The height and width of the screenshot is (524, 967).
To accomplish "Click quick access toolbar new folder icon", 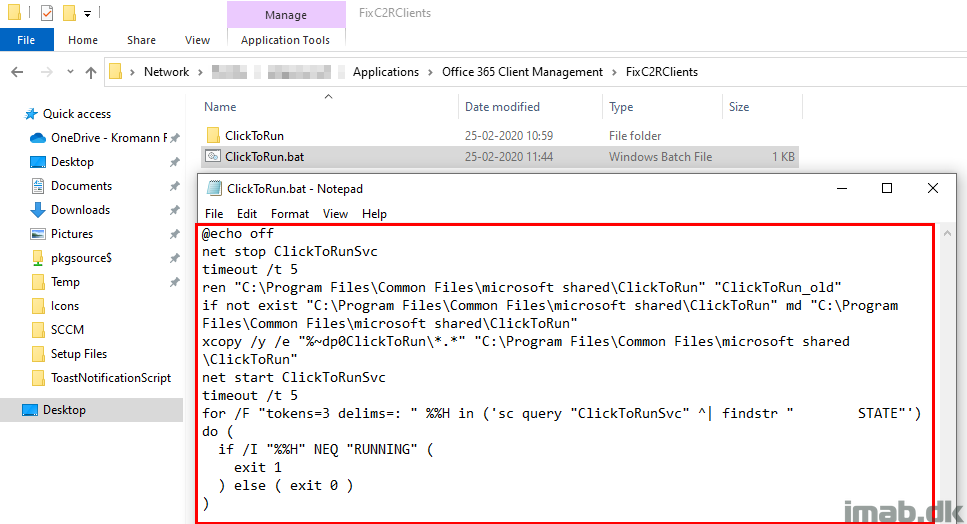I will coord(69,12).
